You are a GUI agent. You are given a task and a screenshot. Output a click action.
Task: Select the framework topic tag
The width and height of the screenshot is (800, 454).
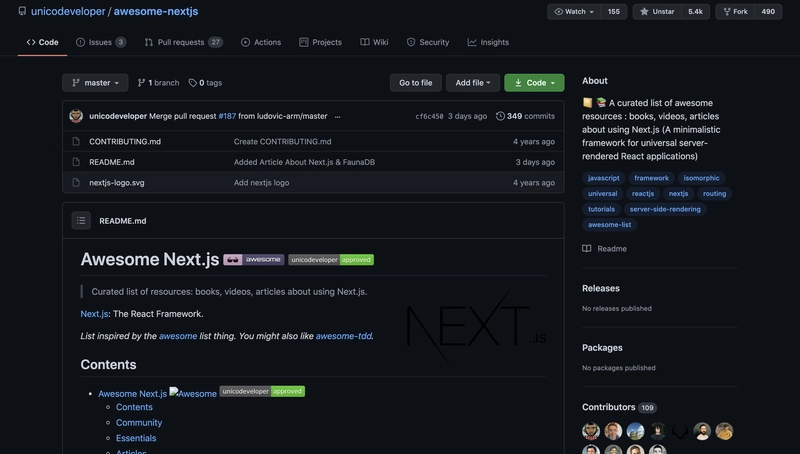tap(651, 178)
